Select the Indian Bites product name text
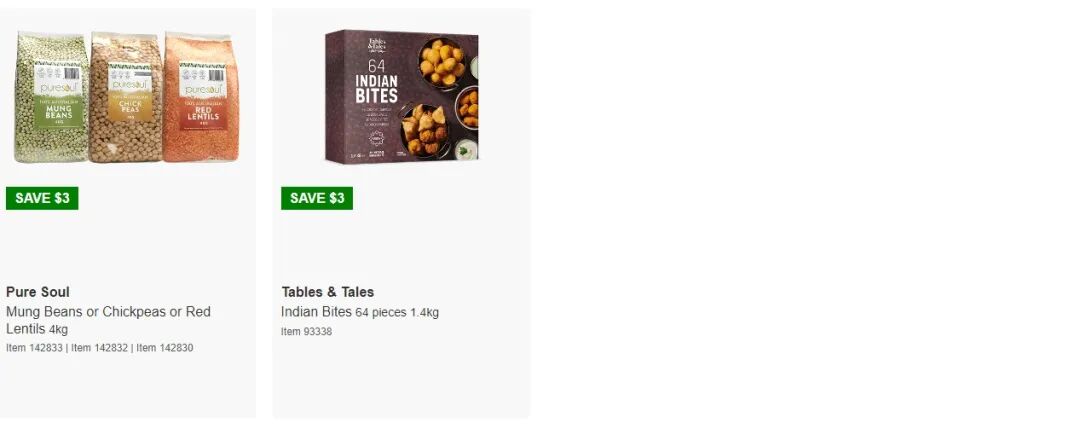This screenshot has height=429, width=1080. 316,312
